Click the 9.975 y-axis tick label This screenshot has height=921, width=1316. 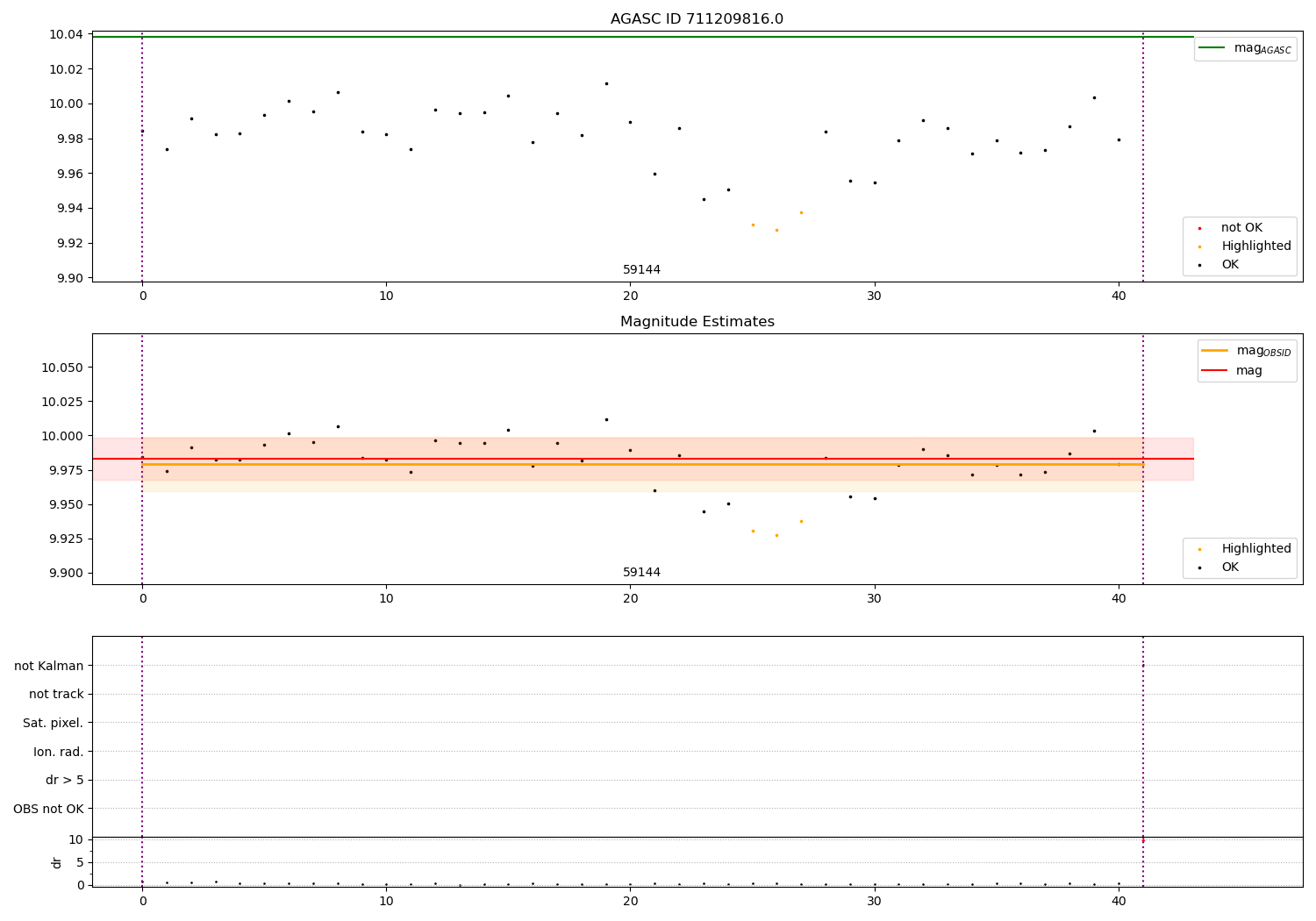point(67,470)
